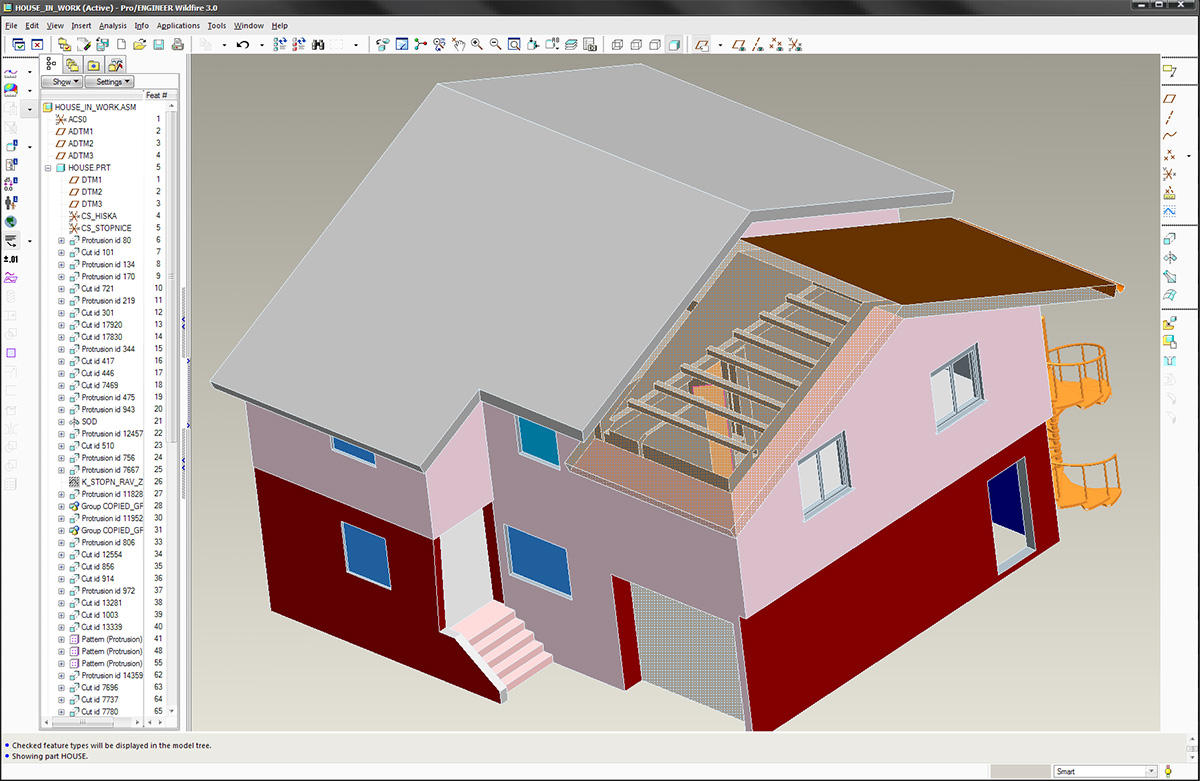The height and width of the screenshot is (781, 1200).
Task: Collapse the HOUSE.PRT tree node
Action: pos(48,168)
